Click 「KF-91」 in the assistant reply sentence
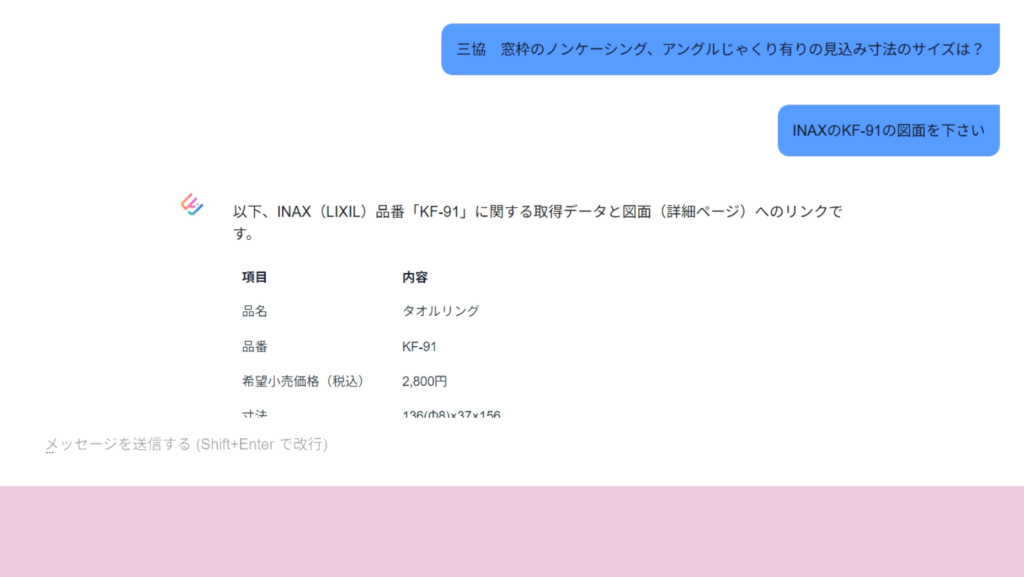Viewport: 1024px width, 577px height. pos(442,212)
